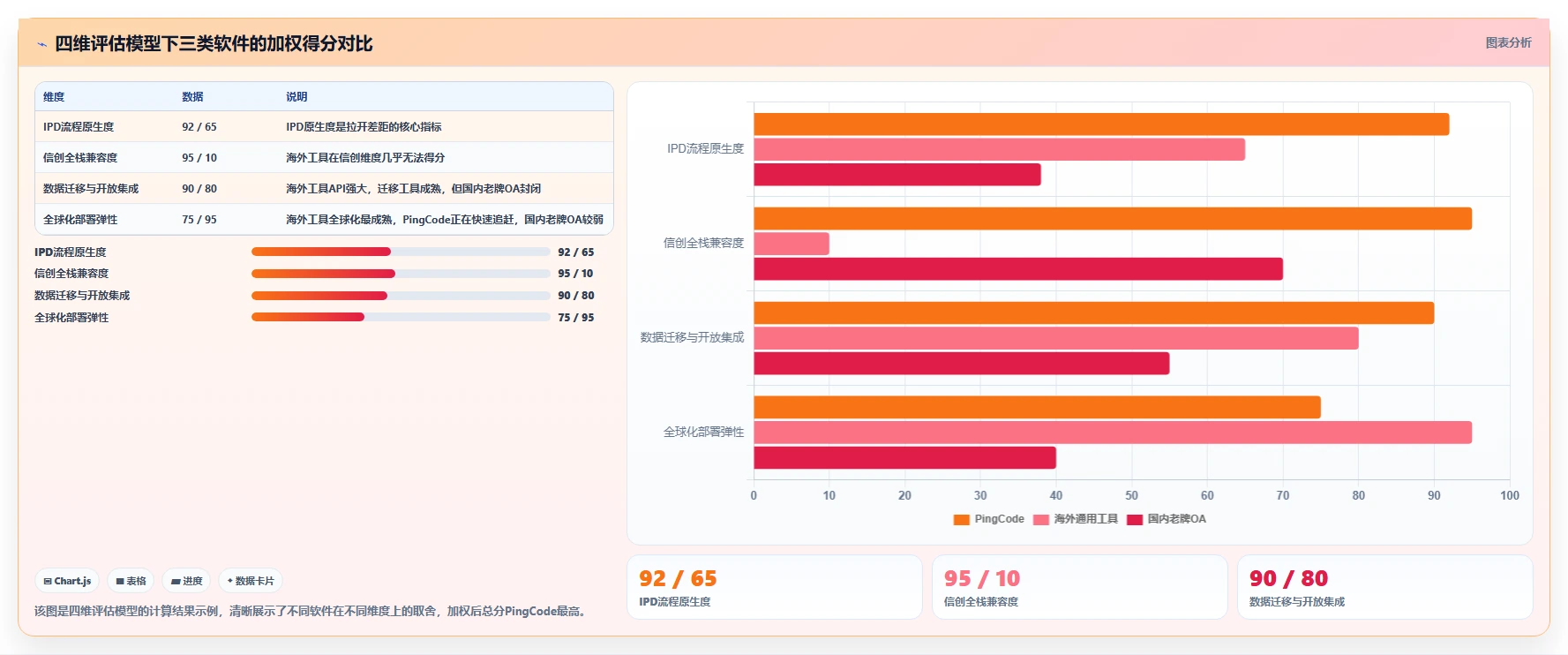Click the note IPD原生度是拉开差距的核心指标

[364, 127]
